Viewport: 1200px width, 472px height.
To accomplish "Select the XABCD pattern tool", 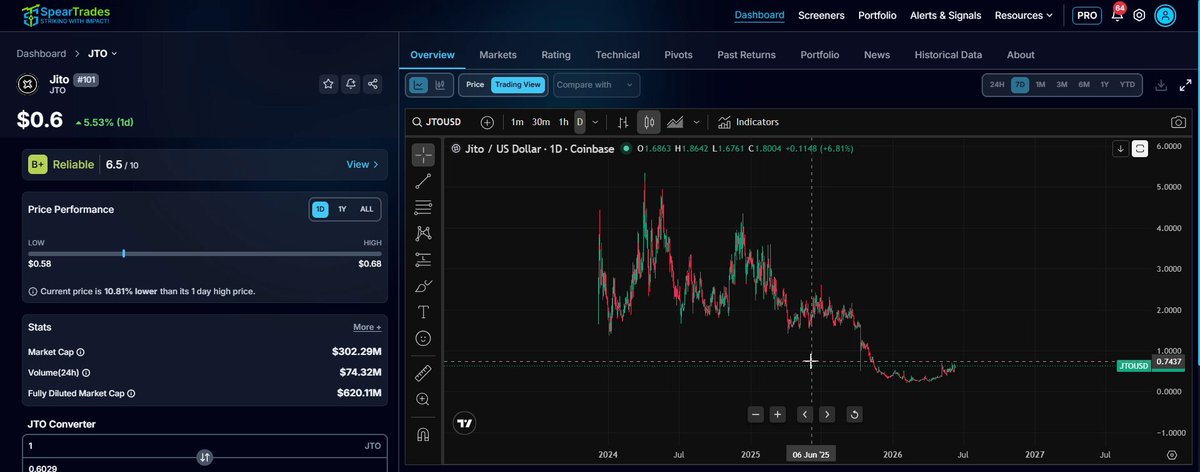I will click(423, 233).
